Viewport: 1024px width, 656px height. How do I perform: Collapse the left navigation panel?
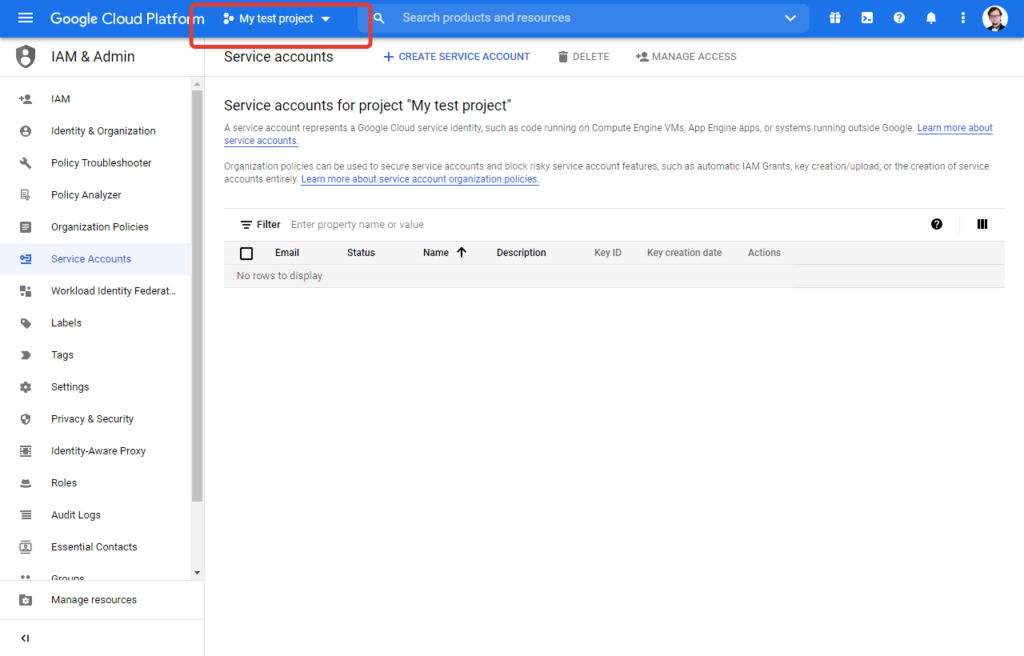click(x=25, y=638)
